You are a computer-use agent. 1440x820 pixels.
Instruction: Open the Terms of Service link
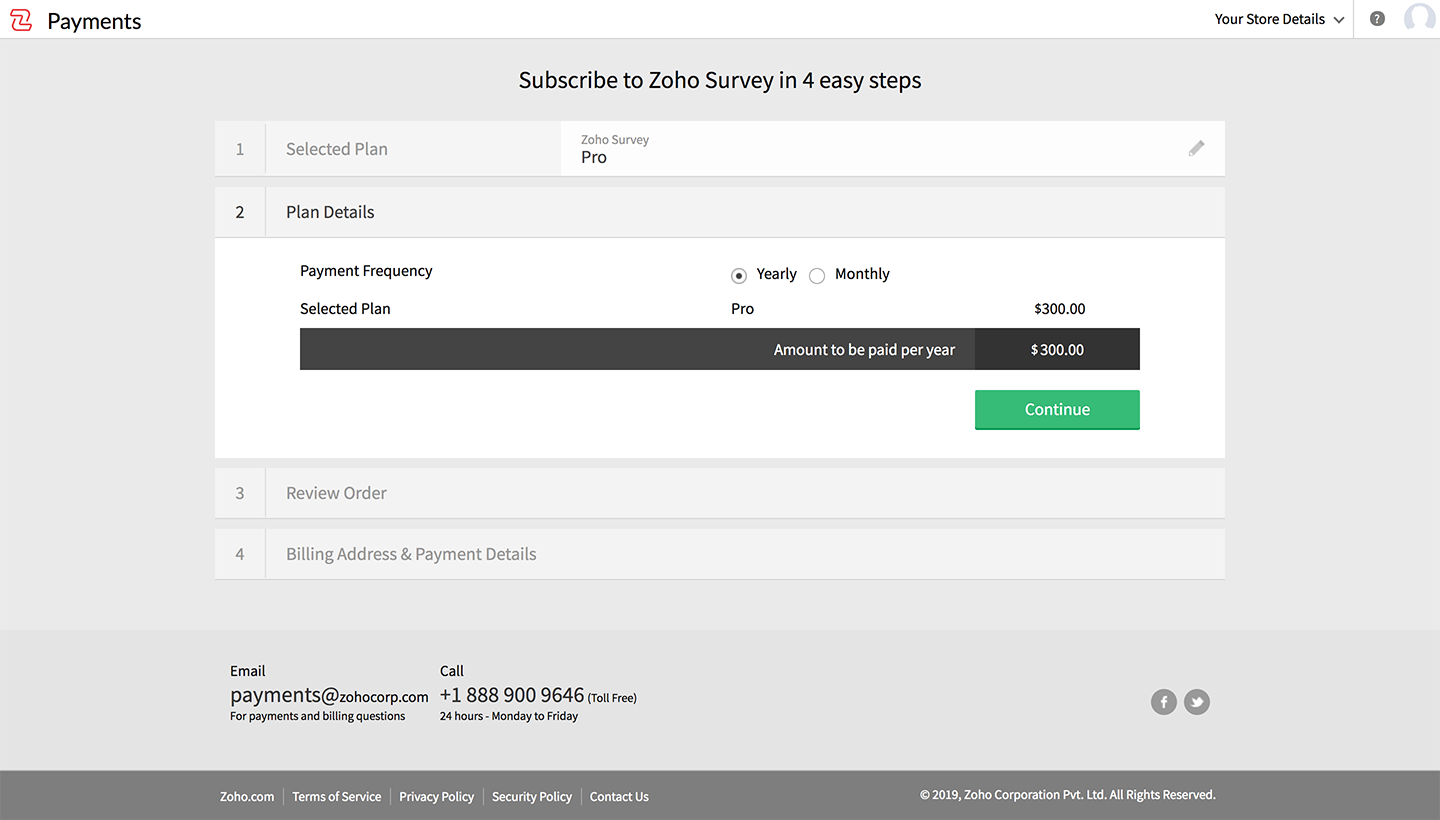[337, 797]
